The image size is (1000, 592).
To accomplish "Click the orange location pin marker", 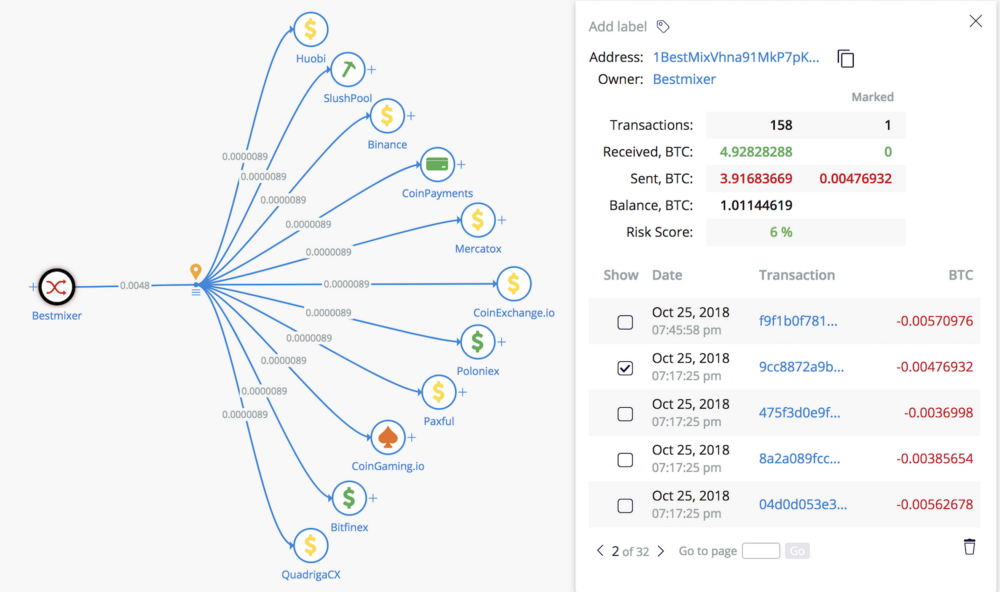I will (x=196, y=272).
